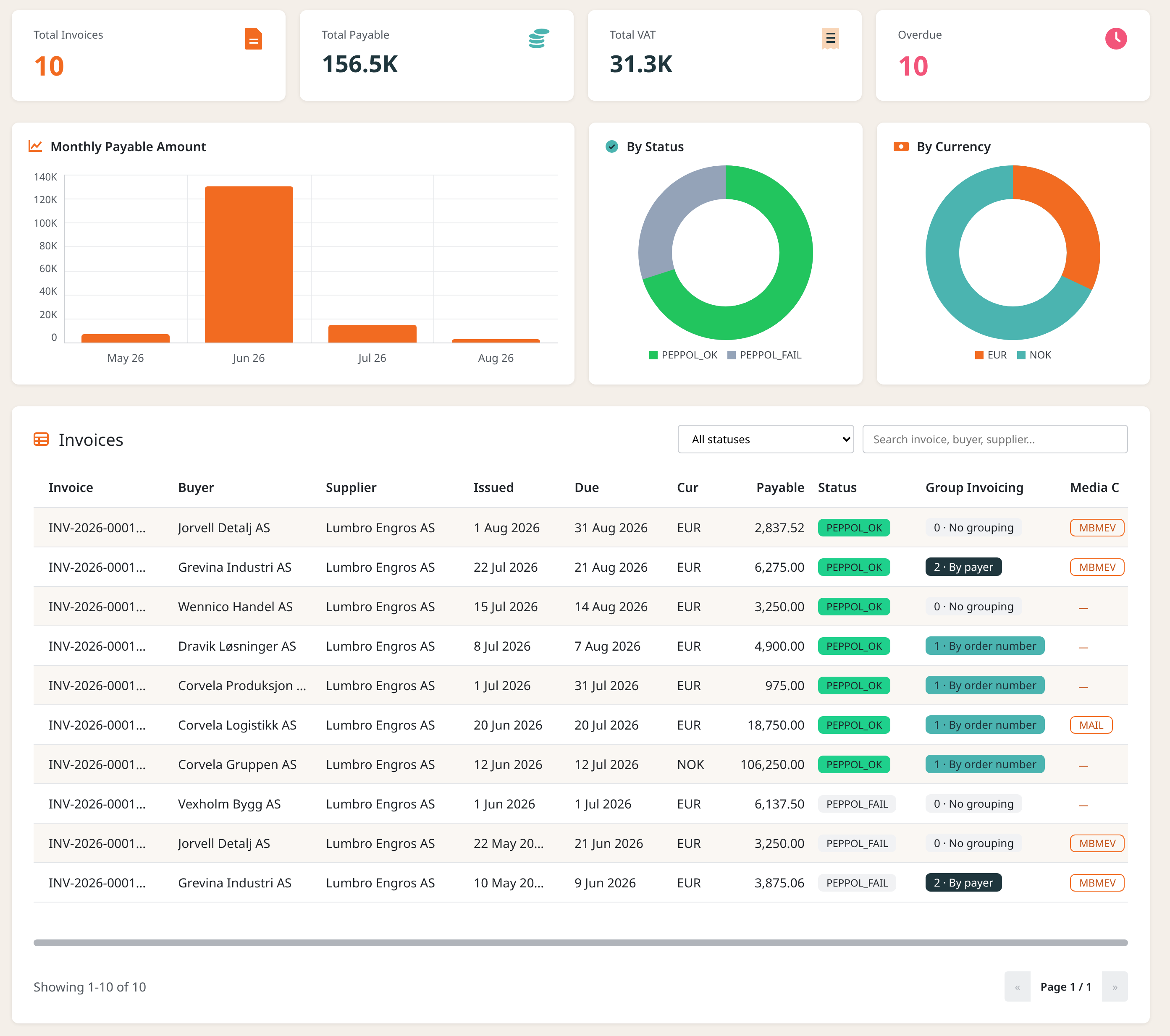Focus the invoice search field

pos(994,440)
